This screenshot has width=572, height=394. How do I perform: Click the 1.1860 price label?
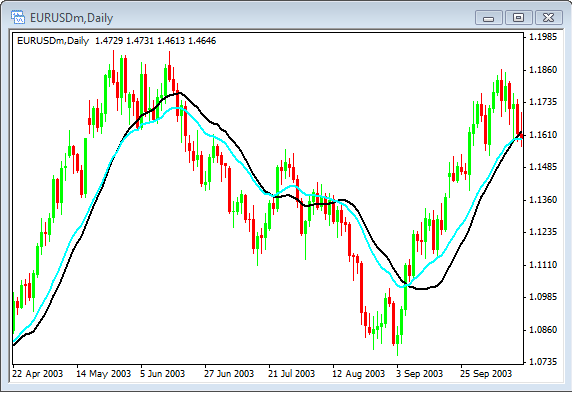click(x=543, y=69)
